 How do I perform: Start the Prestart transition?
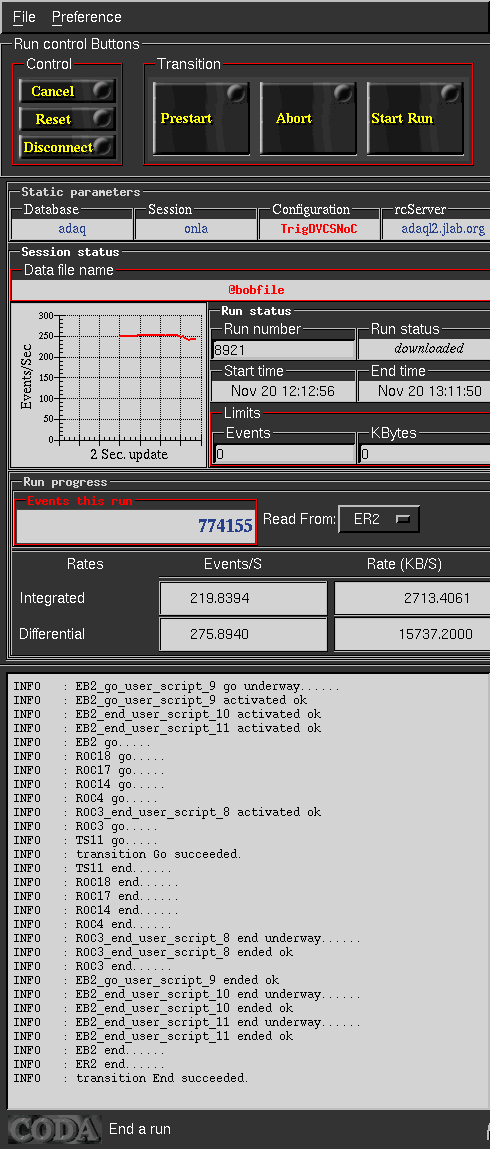pos(201,118)
